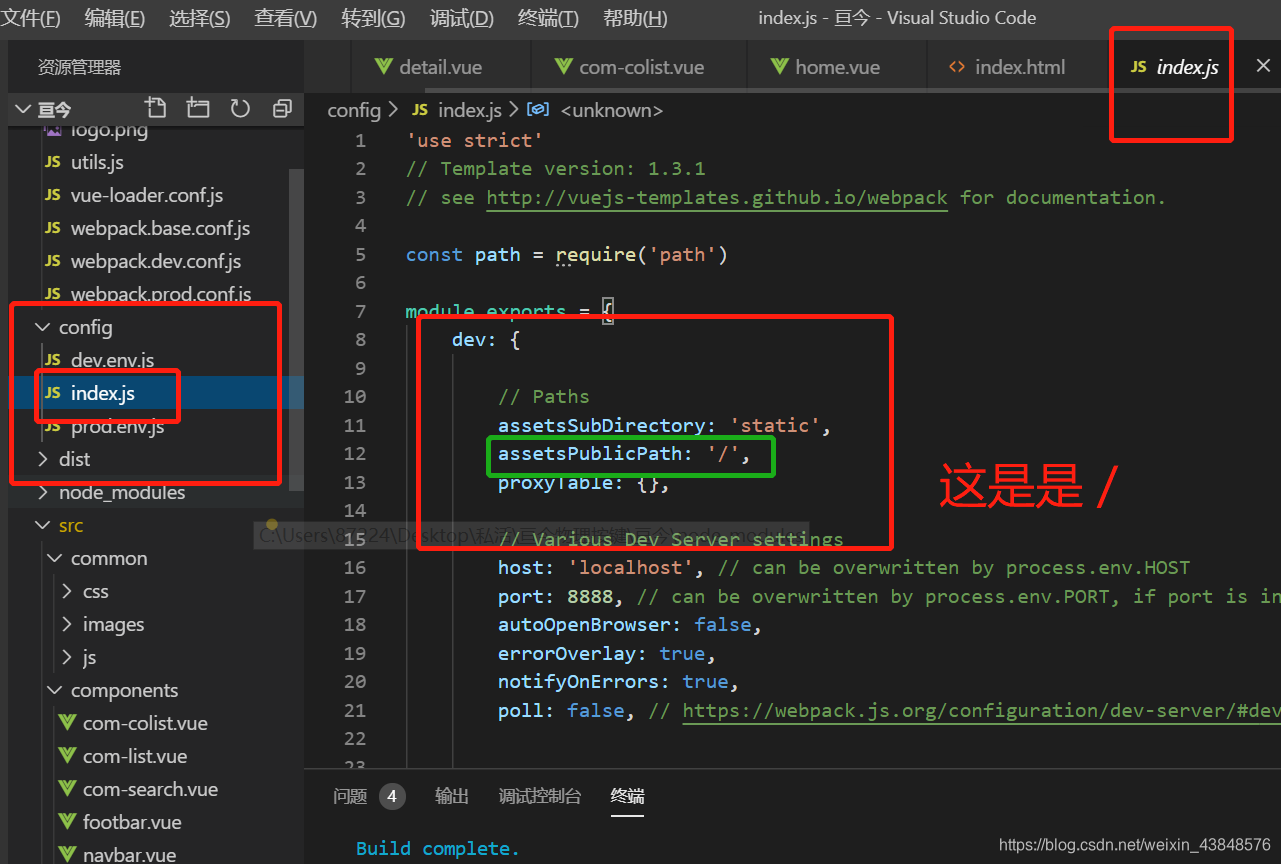1281x864 pixels.
Task: Click the config breadcrumb segment
Action: point(354,110)
